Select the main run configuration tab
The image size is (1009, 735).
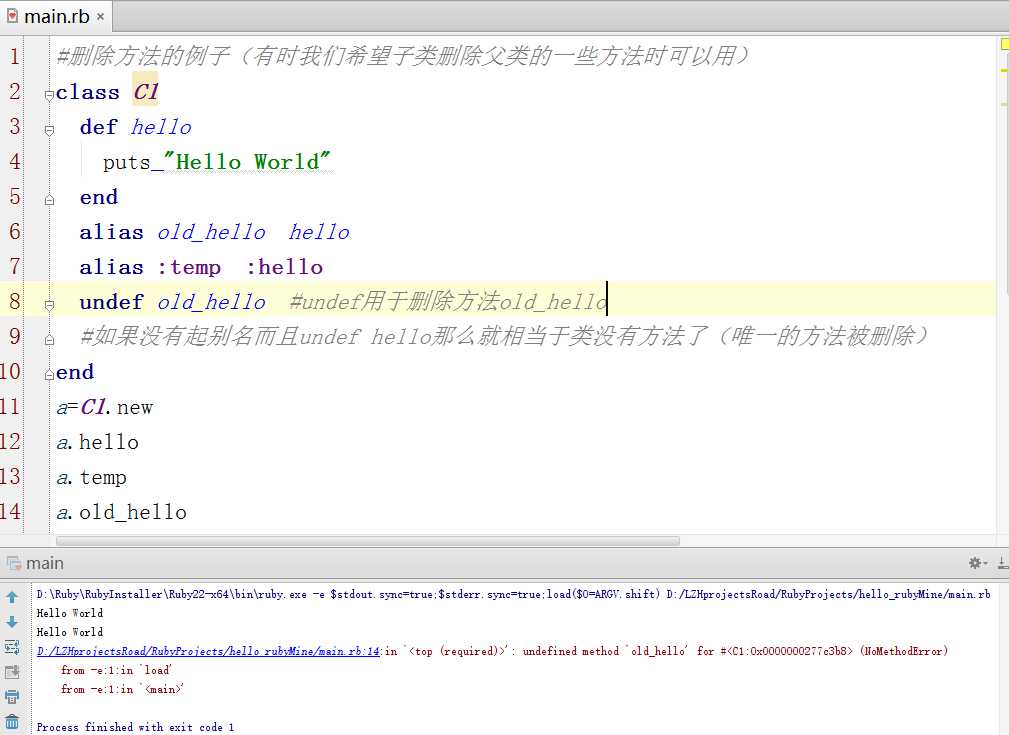[x=35, y=563]
